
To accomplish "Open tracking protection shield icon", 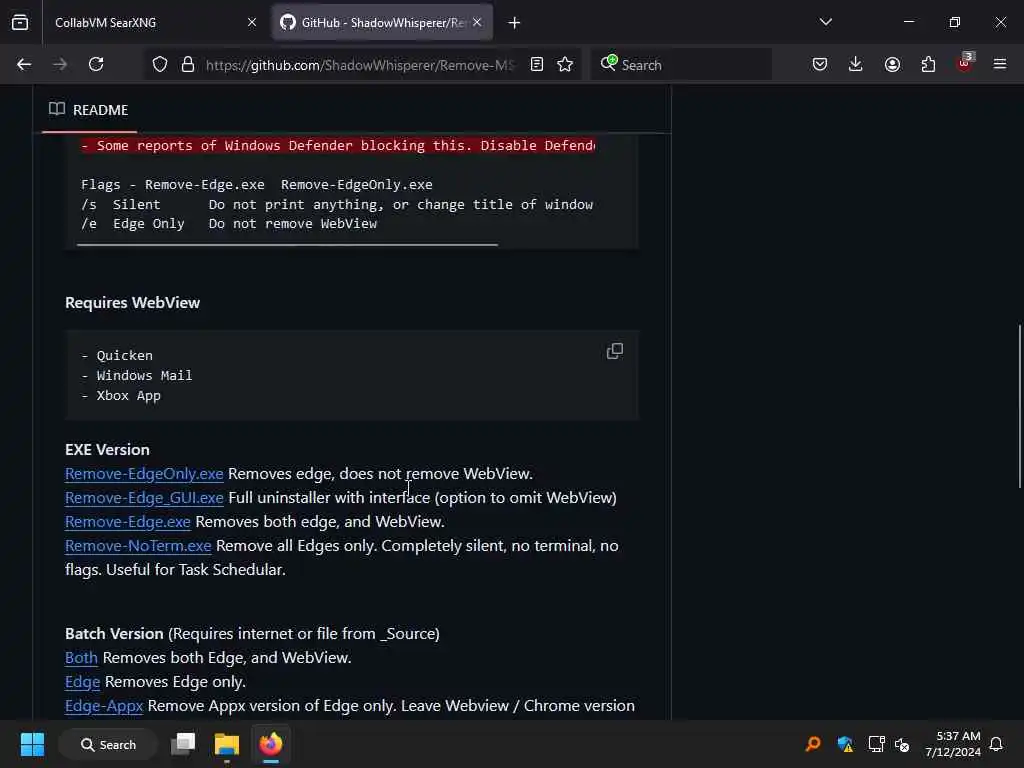I will [160, 64].
